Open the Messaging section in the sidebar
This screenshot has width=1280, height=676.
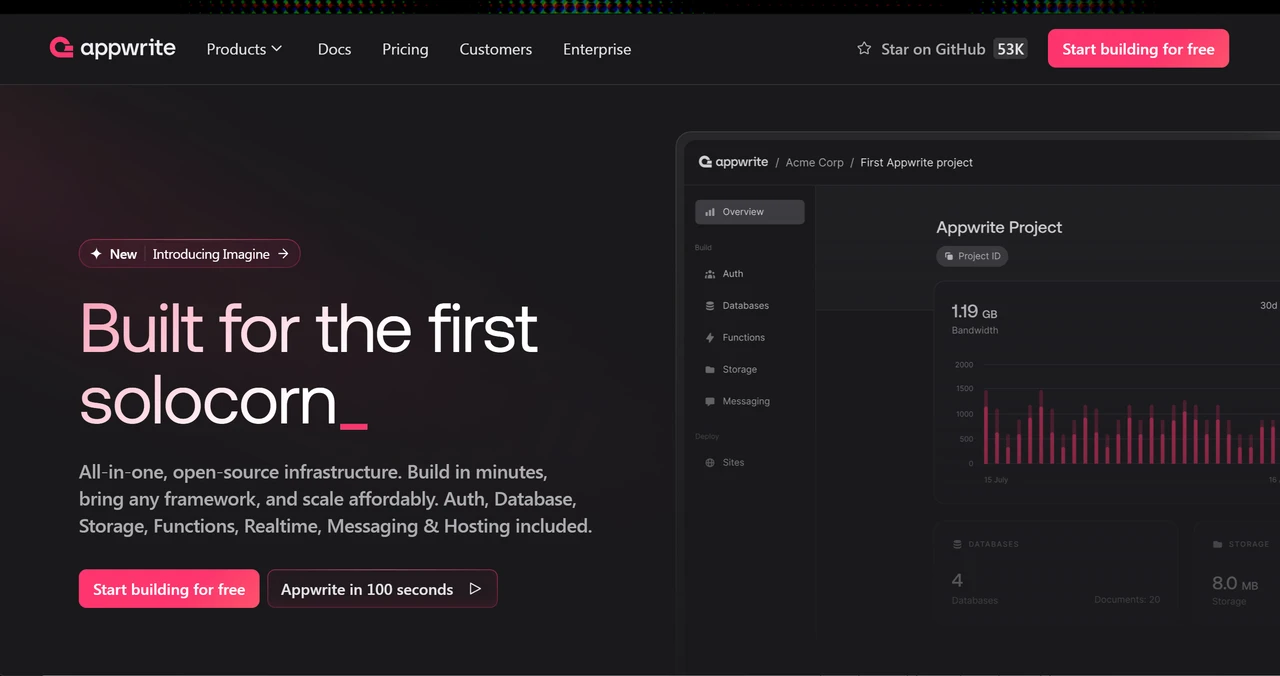pos(746,401)
